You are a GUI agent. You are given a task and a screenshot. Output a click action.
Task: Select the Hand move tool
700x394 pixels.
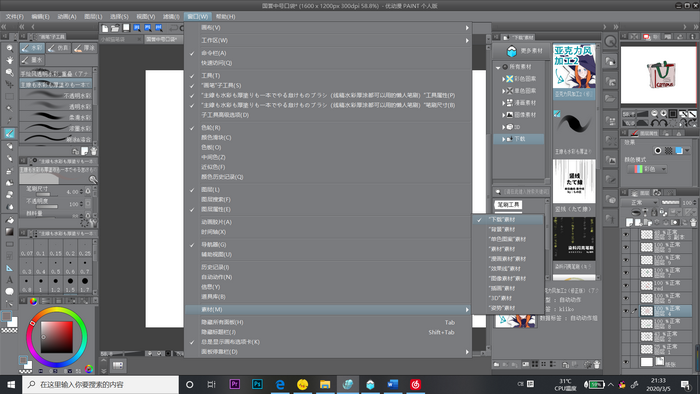[x=9, y=60]
